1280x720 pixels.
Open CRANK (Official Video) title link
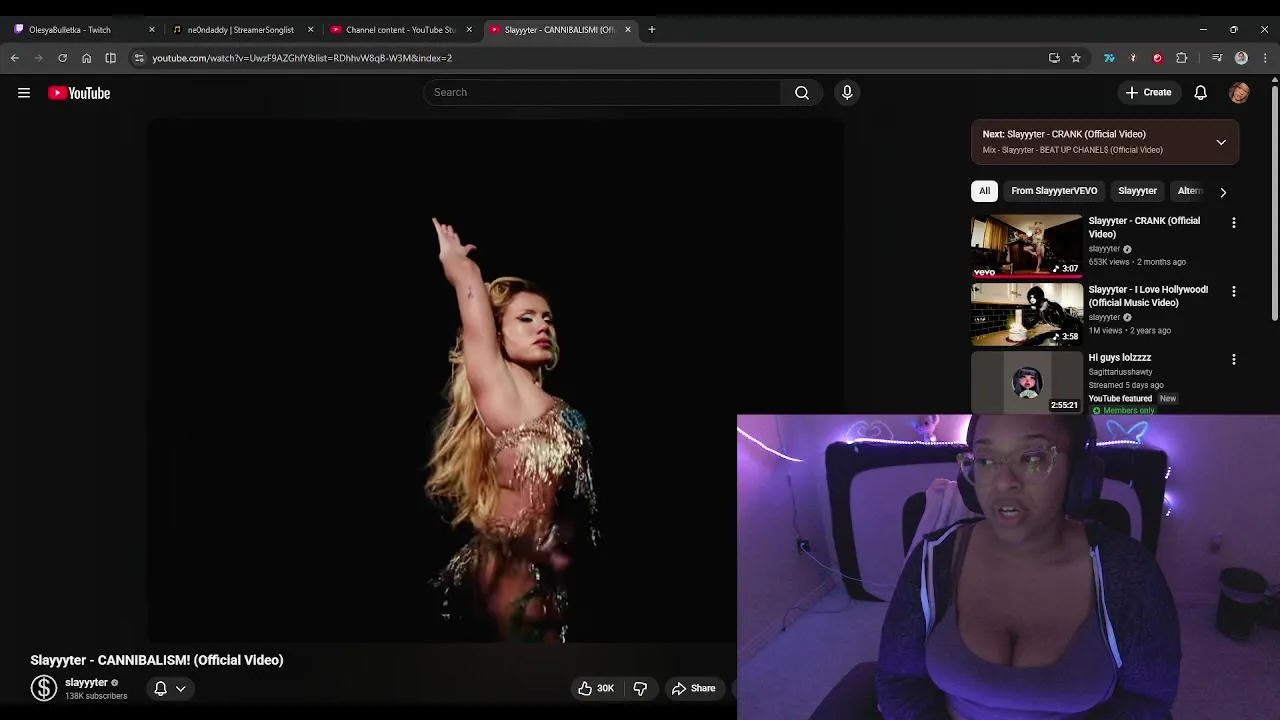1144,227
